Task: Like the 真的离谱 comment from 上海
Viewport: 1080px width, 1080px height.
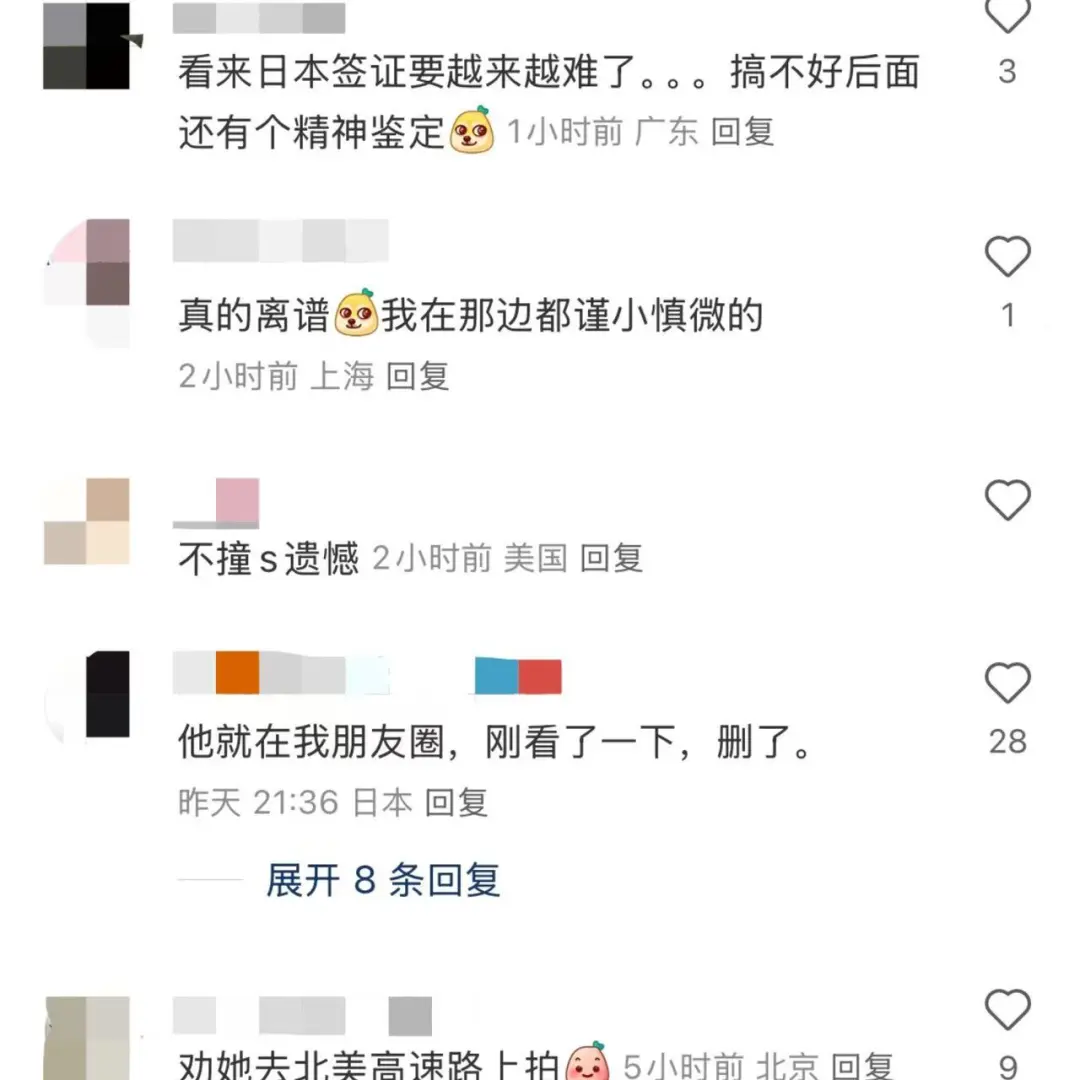Action: (1008, 256)
